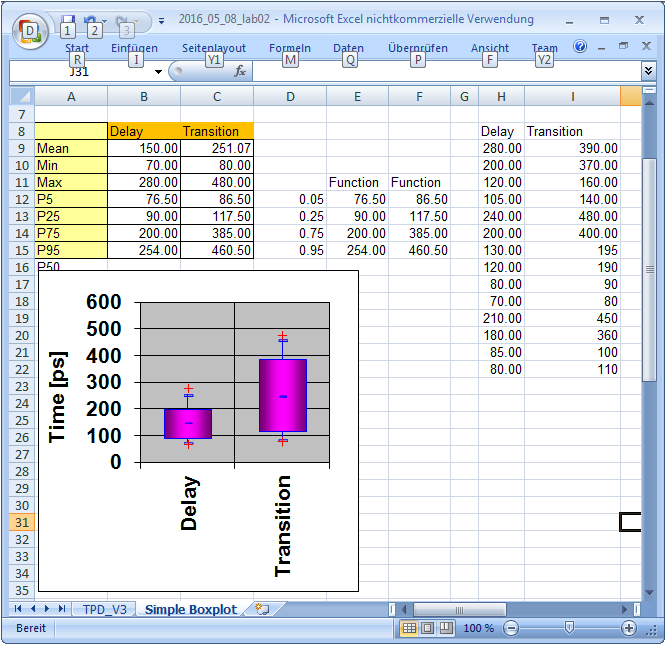The image size is (666, 645).
Task: Click the Save icon in quick access toolbar
Action: click(67, 19)
